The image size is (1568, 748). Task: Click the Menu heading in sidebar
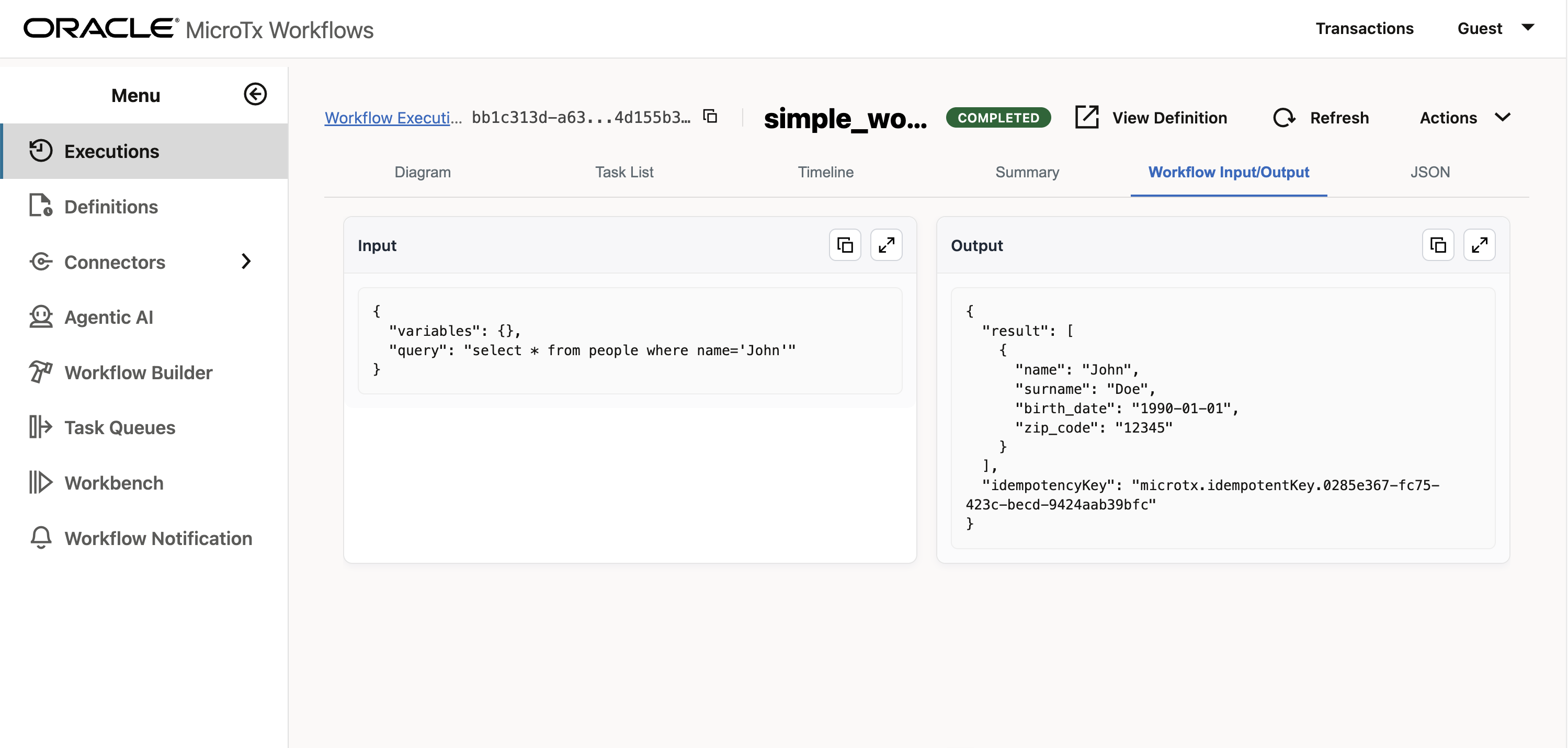pos(136,95)
